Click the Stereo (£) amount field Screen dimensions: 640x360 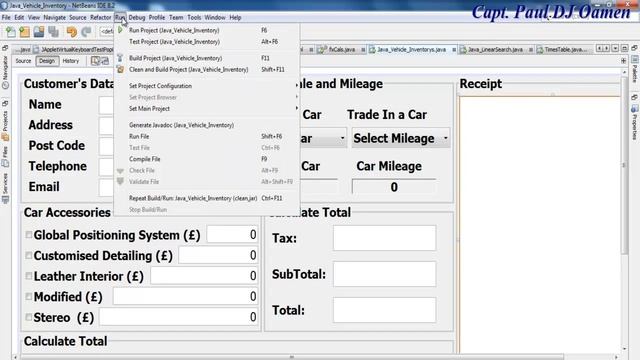pos(179,317)
